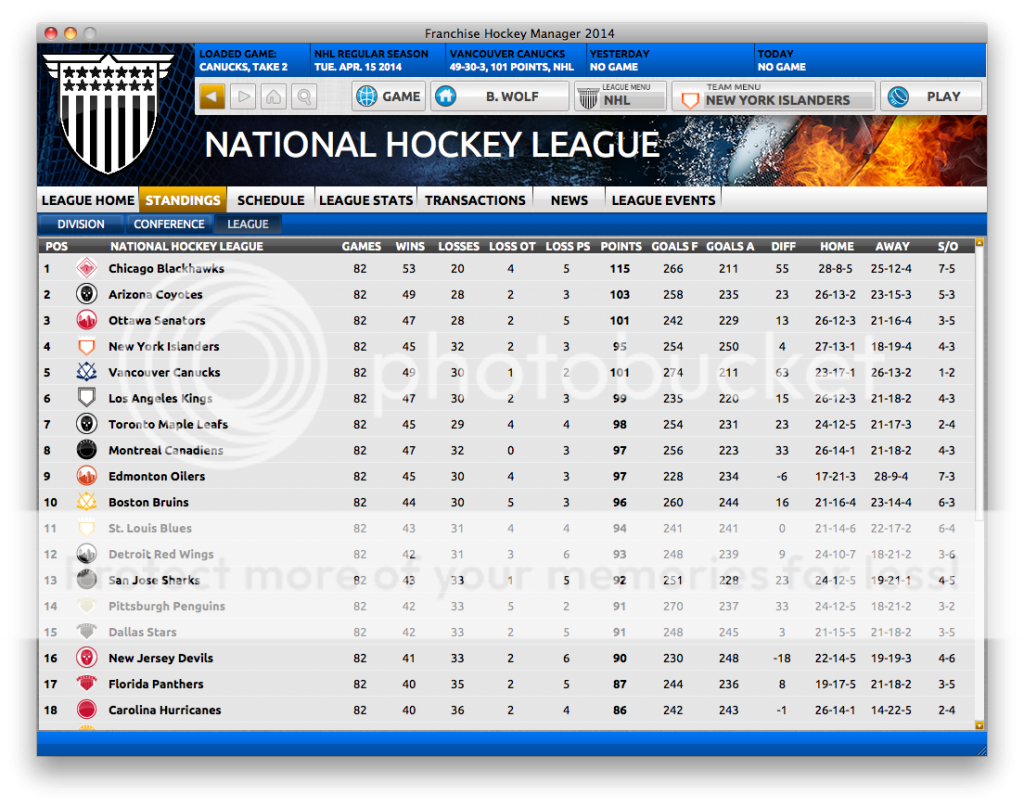
Task: Expand the New York Islanders team menu
Action: (773, 97)
